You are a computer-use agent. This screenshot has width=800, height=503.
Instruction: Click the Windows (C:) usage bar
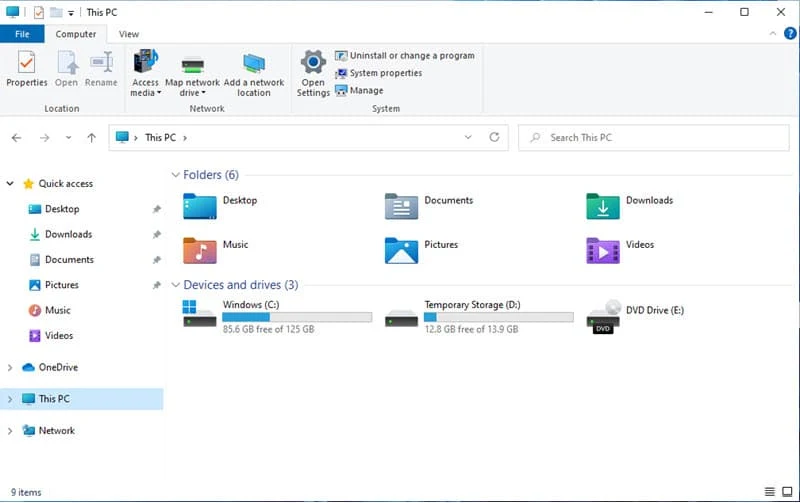pyautogui.click(x=297, y=317)
